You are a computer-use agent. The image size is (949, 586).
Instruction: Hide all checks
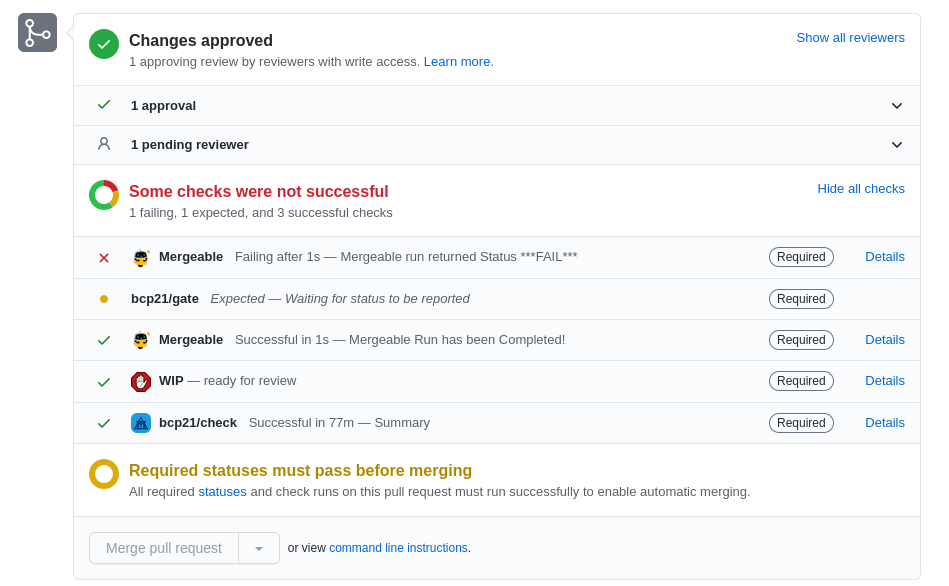(x=860, y=188)
